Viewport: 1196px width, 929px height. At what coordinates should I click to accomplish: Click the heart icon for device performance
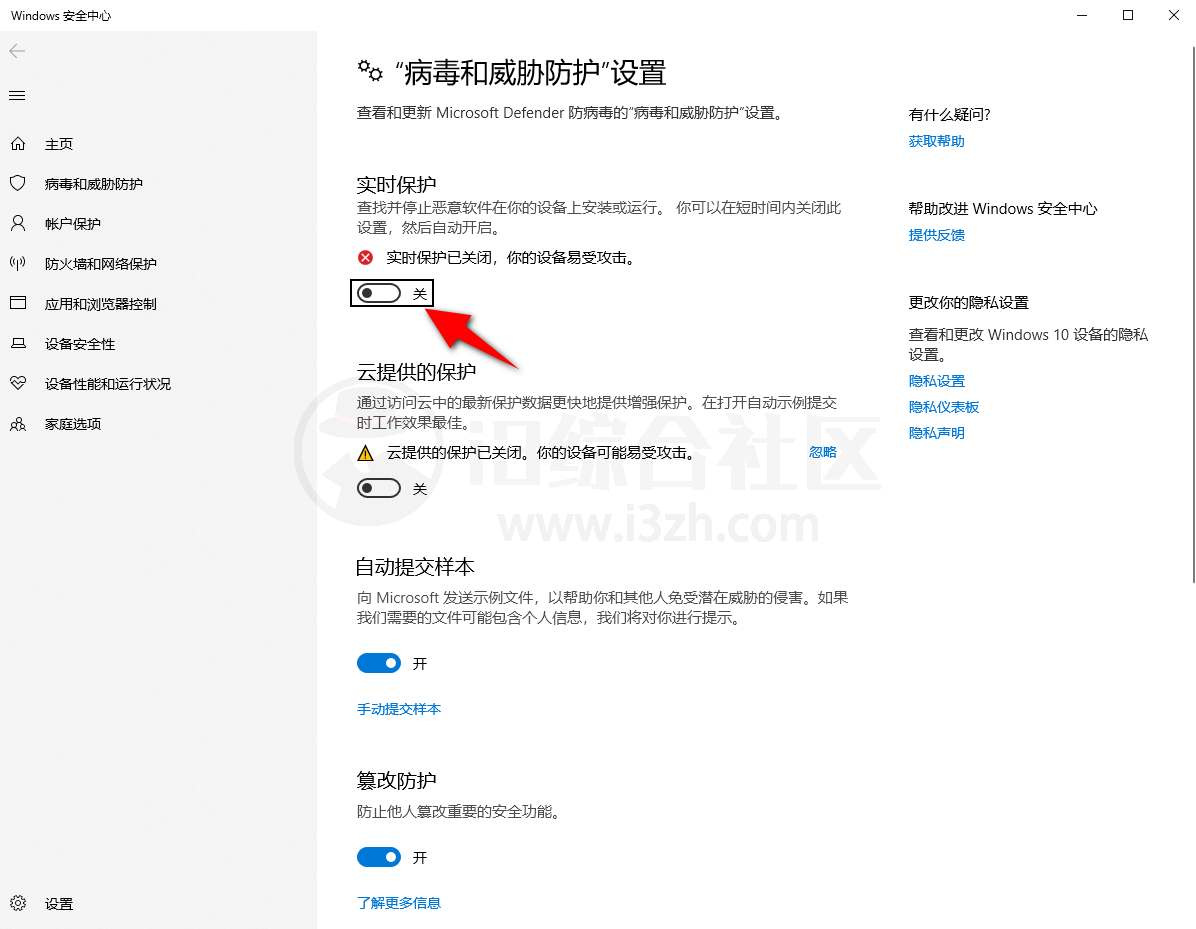click(x=18, y=383)
